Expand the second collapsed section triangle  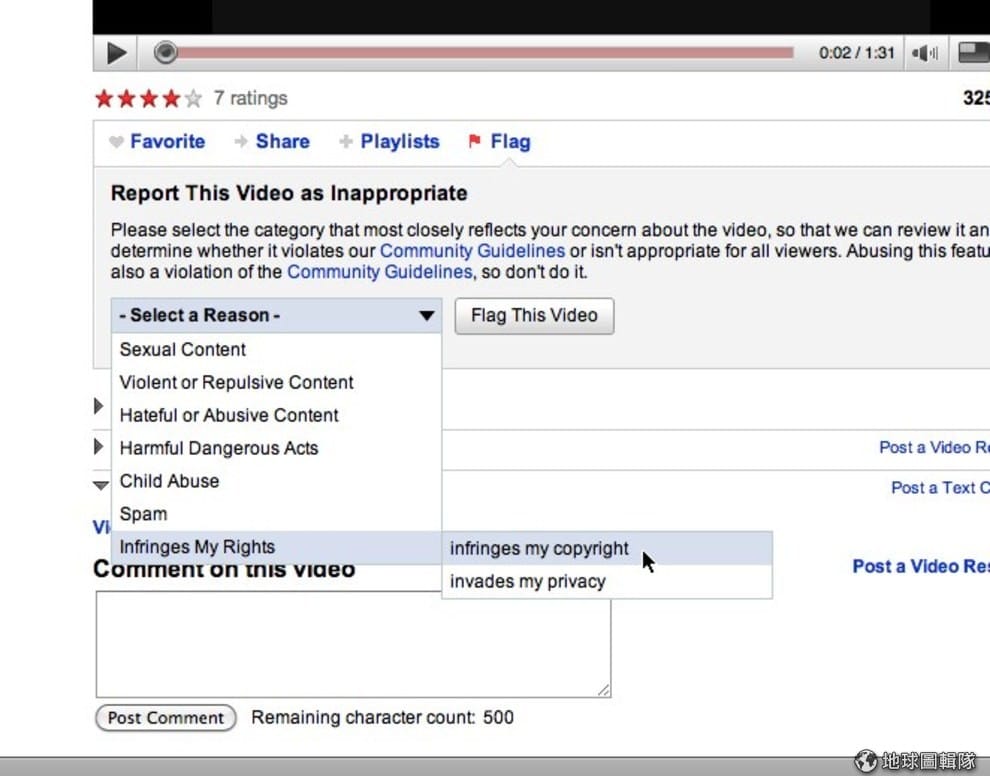tap(98, 446)
